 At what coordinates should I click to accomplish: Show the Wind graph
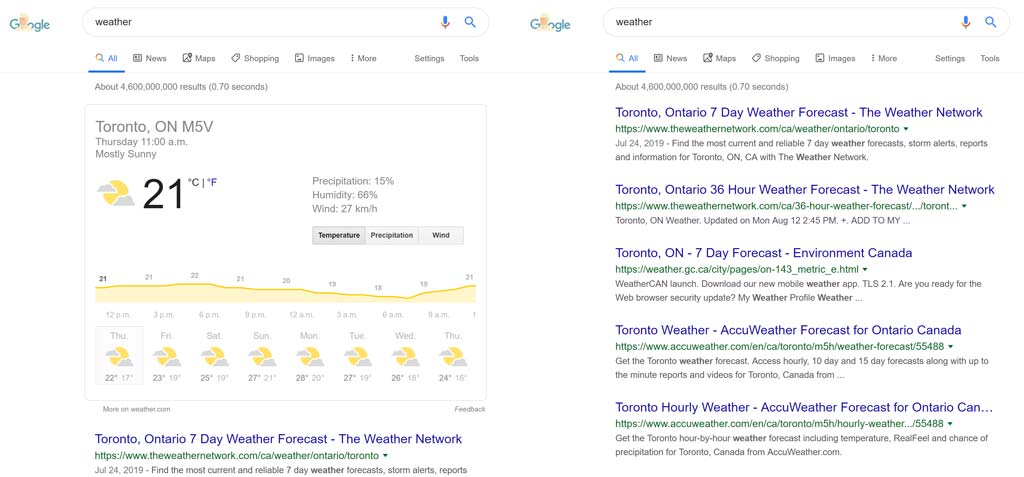(441, 235)
